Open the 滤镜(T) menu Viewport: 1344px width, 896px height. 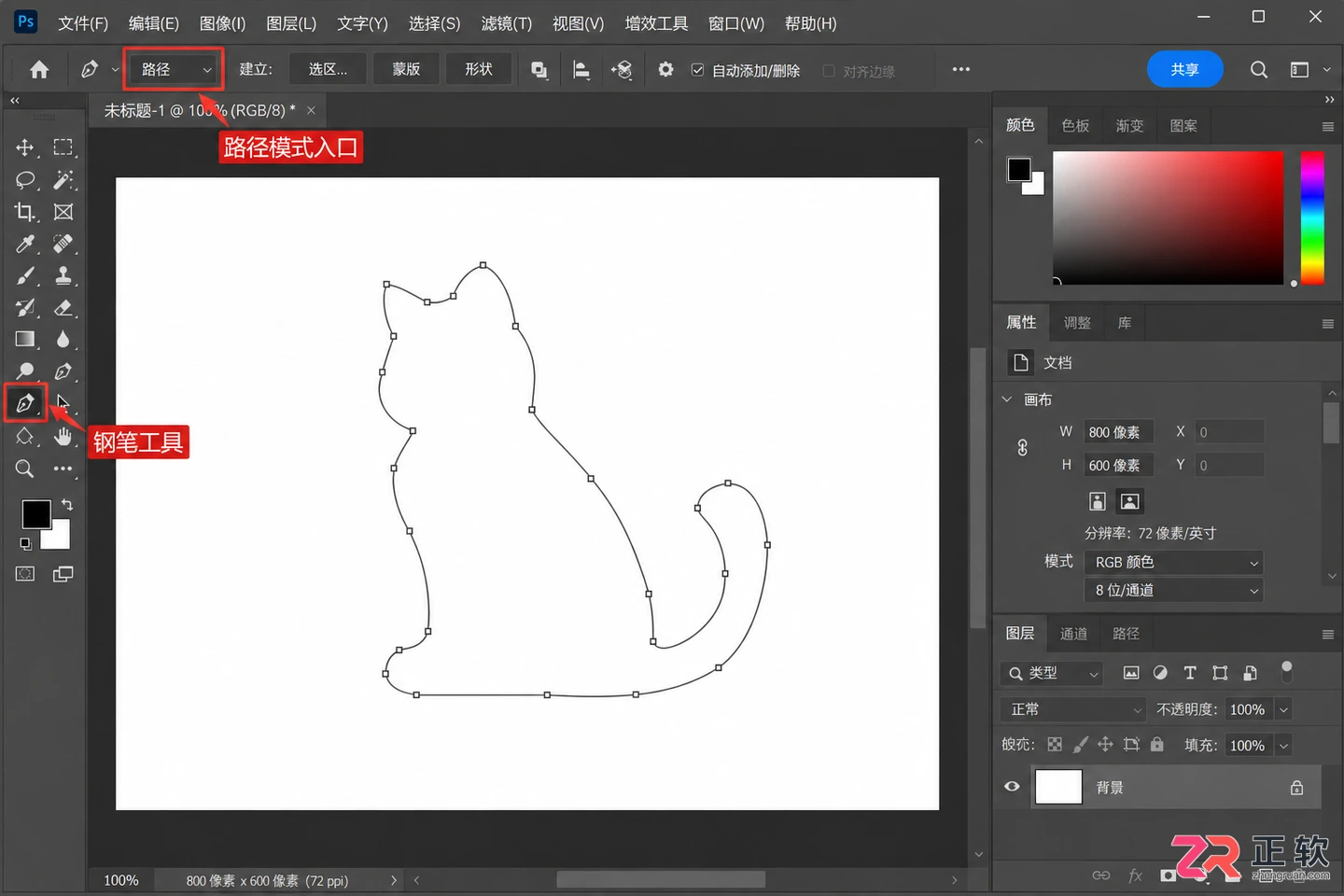(506, 23)
